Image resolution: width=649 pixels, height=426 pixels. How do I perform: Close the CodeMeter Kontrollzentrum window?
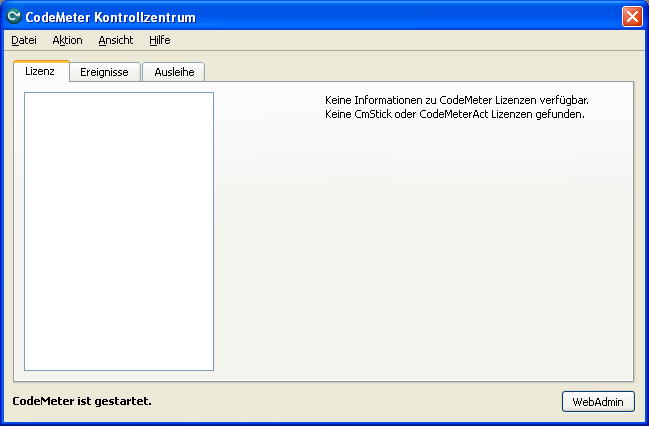coord(631,17)
